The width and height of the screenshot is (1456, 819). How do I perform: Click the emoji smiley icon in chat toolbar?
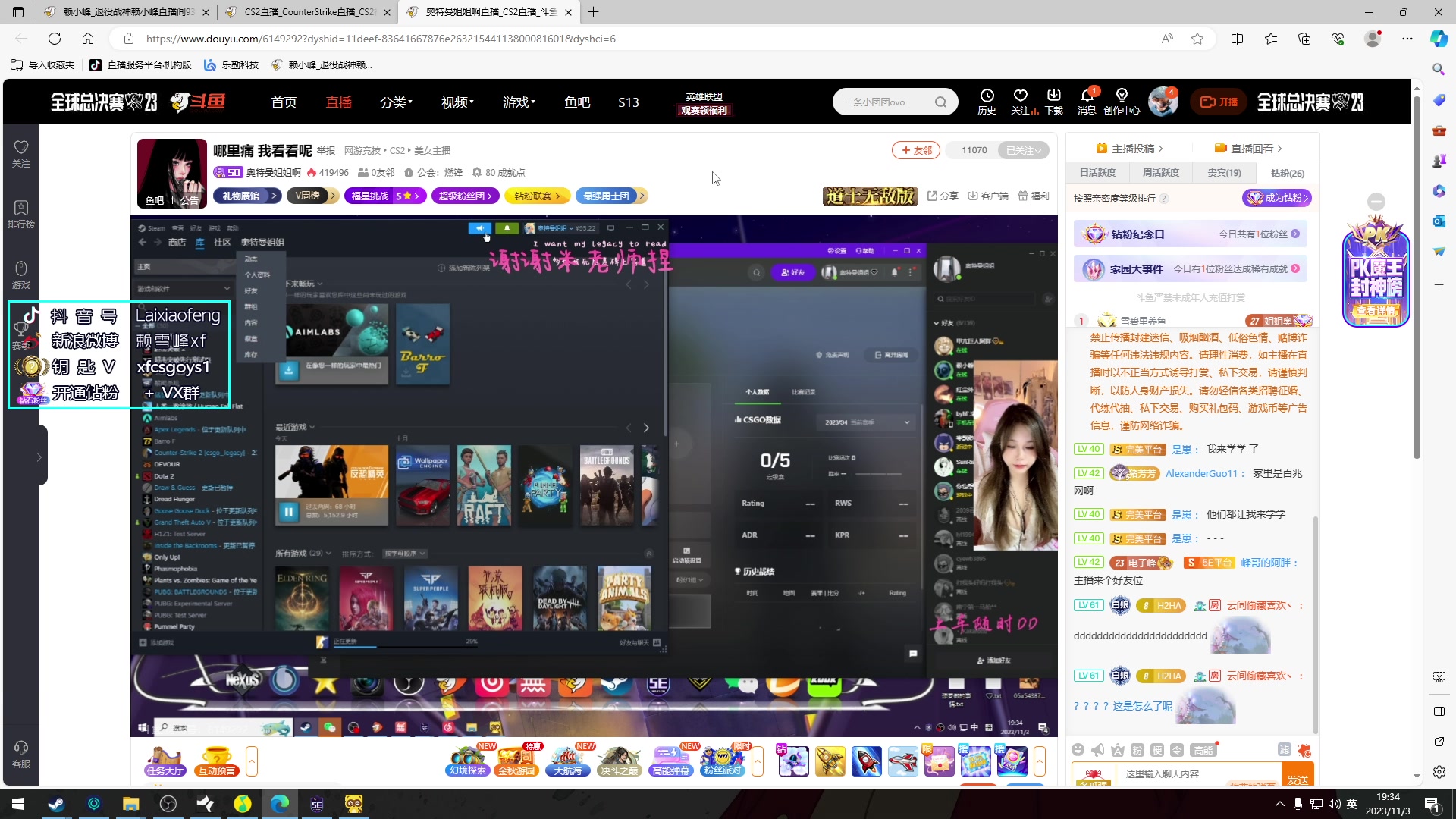point(1078,750)
